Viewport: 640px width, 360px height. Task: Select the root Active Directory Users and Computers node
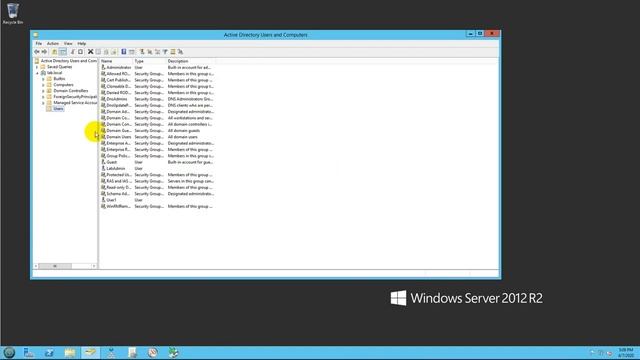[69, 61]
